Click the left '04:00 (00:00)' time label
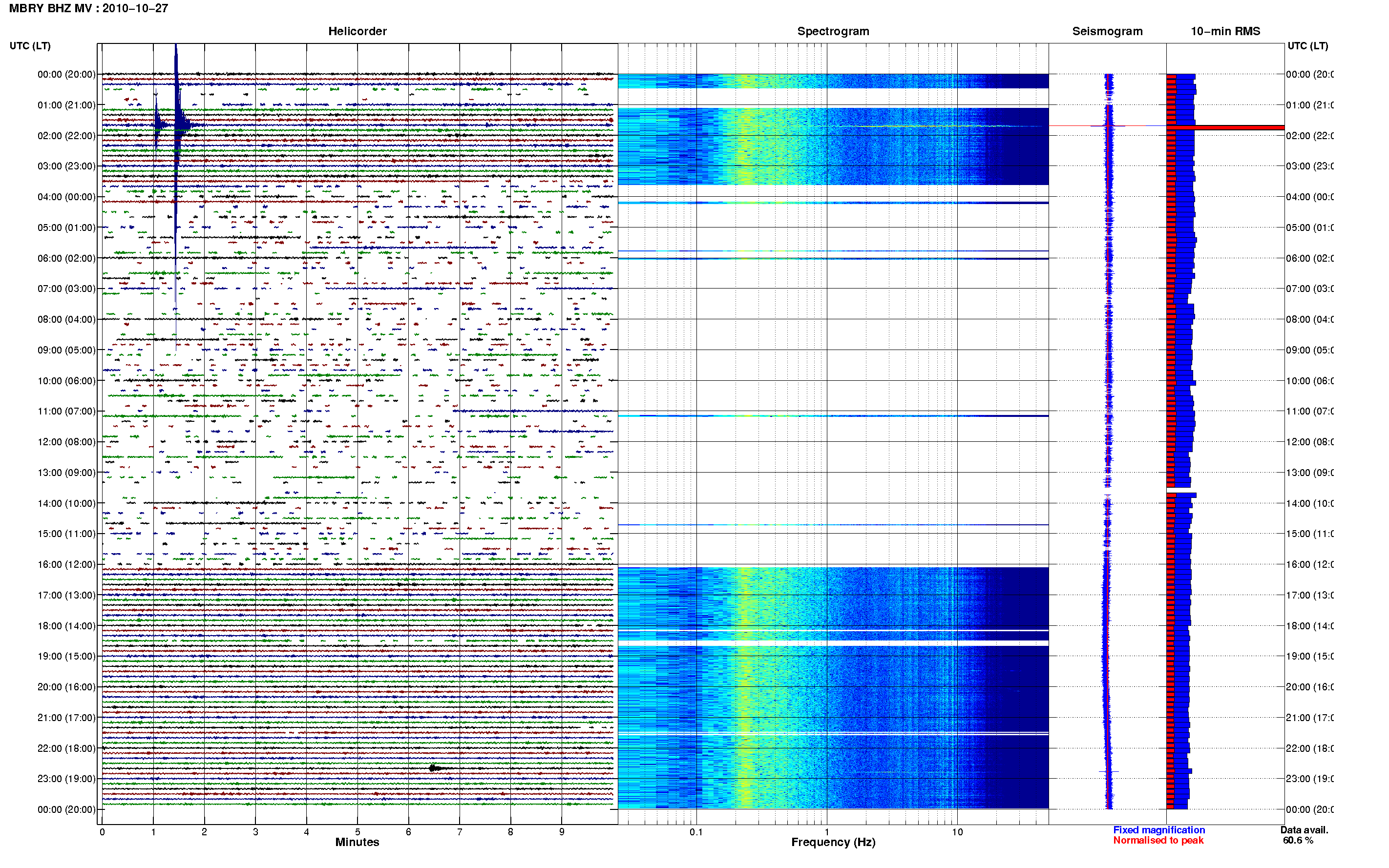Image resolution: width=1389 pixels, height=868 pixels. [66, 197]
